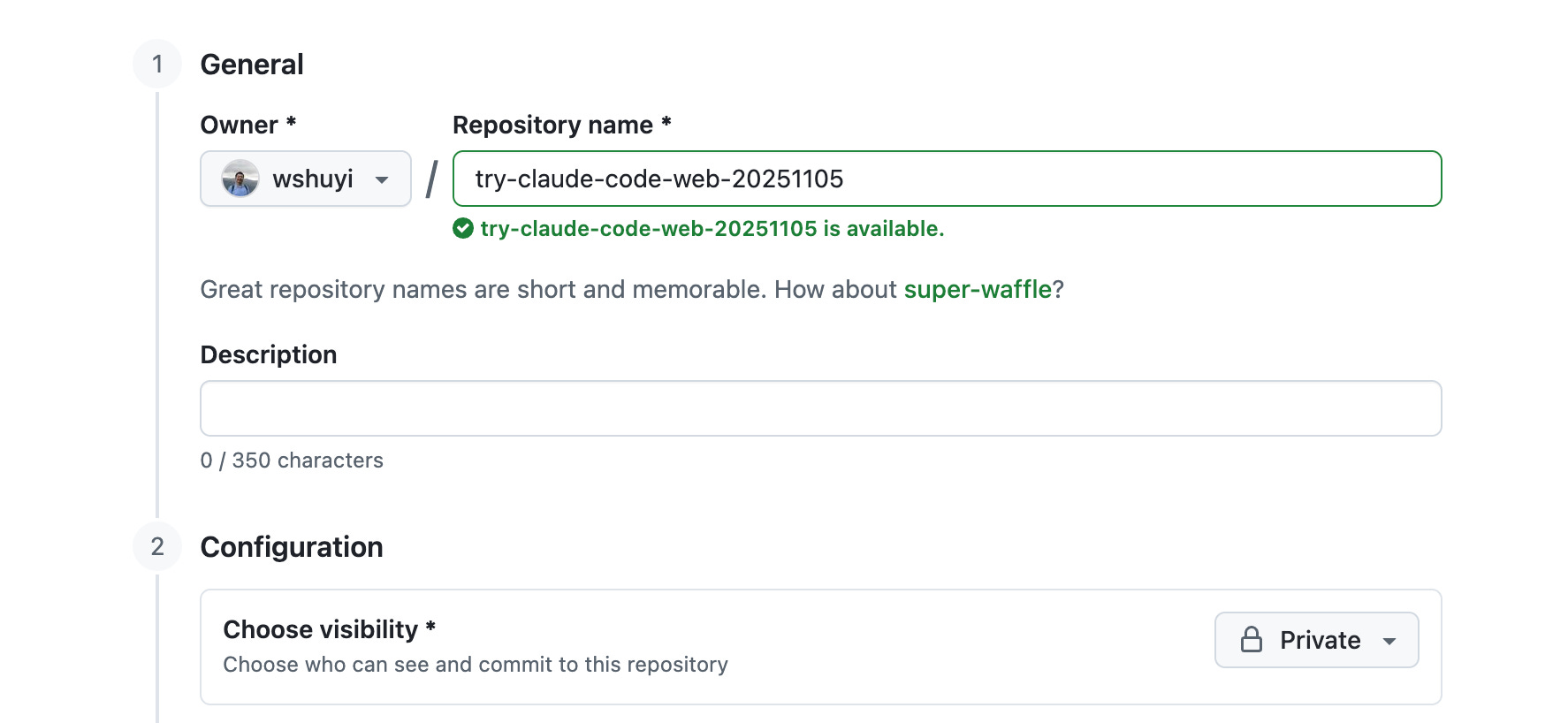Click the wshuyi avatar image
The height and width of the screenshot is (723, 1568).
240,179
